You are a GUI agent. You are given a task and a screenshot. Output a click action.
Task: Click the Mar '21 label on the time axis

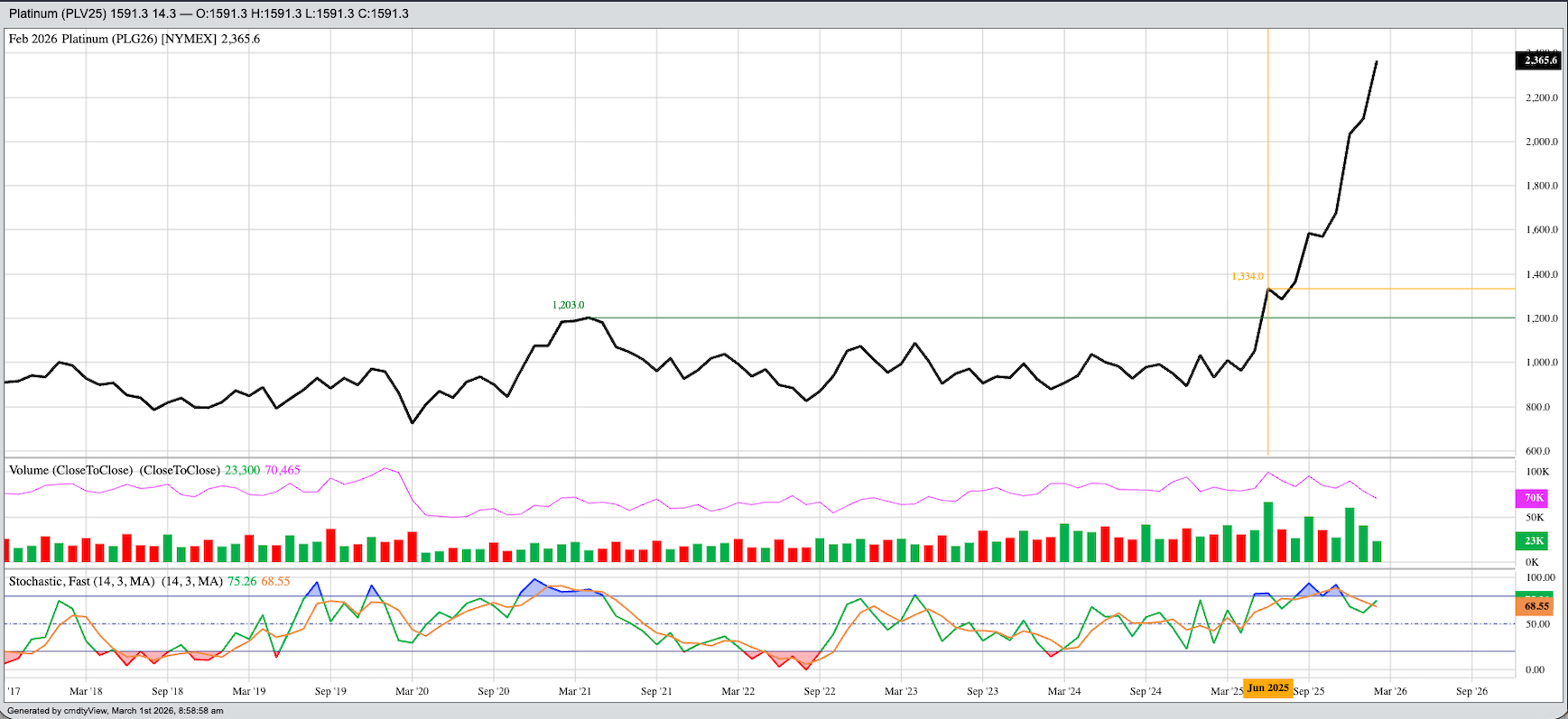pyautogui.click(x=575, y=691)
